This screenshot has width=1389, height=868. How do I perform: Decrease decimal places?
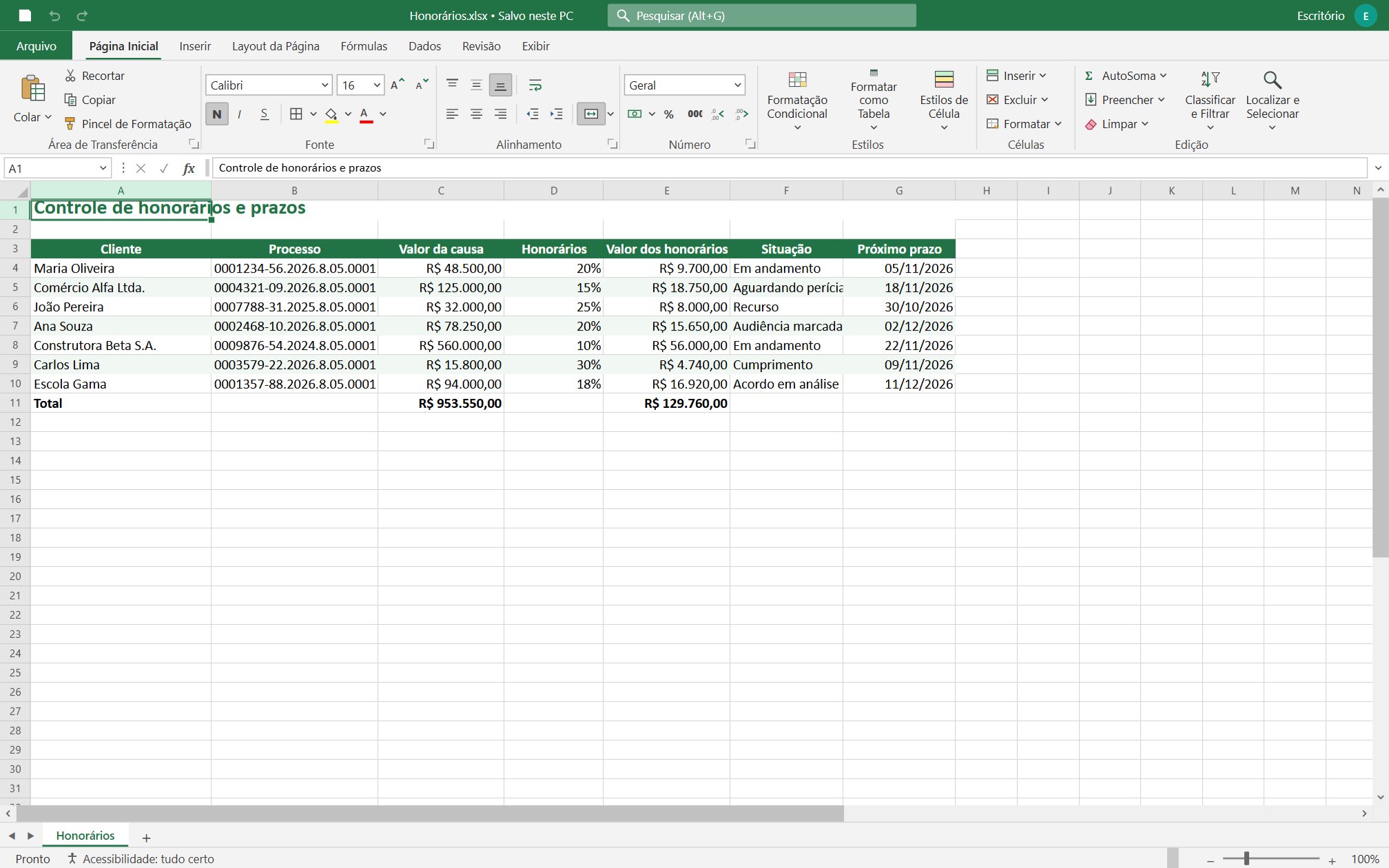[x=741, y=114]
